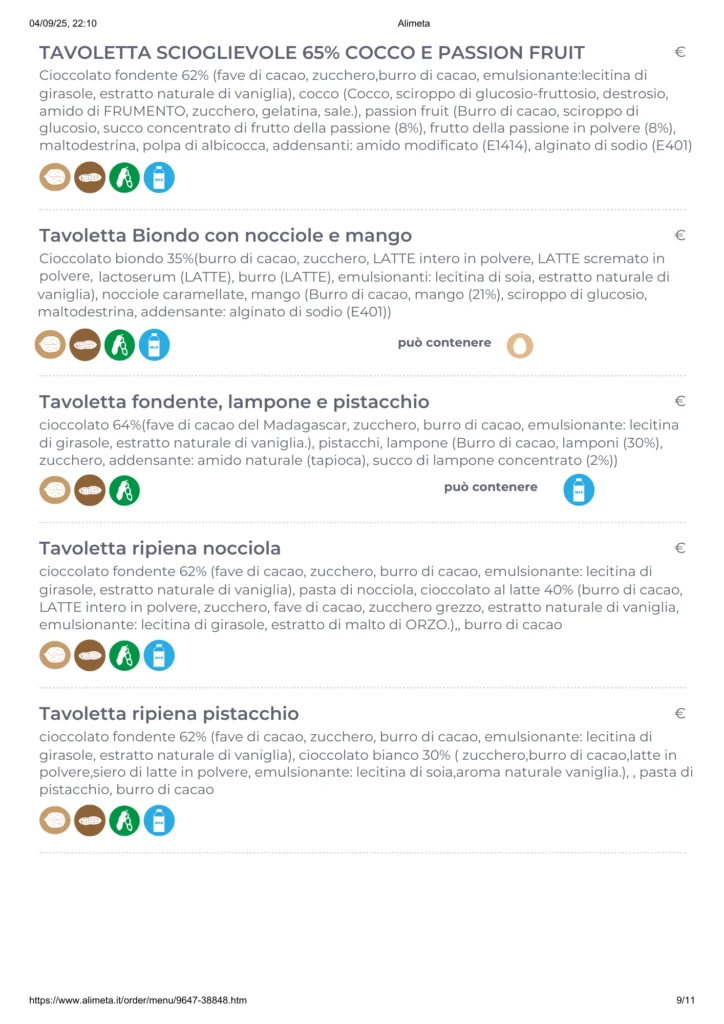Click the egg 'può contenere' icon

[x=520, y=345]
